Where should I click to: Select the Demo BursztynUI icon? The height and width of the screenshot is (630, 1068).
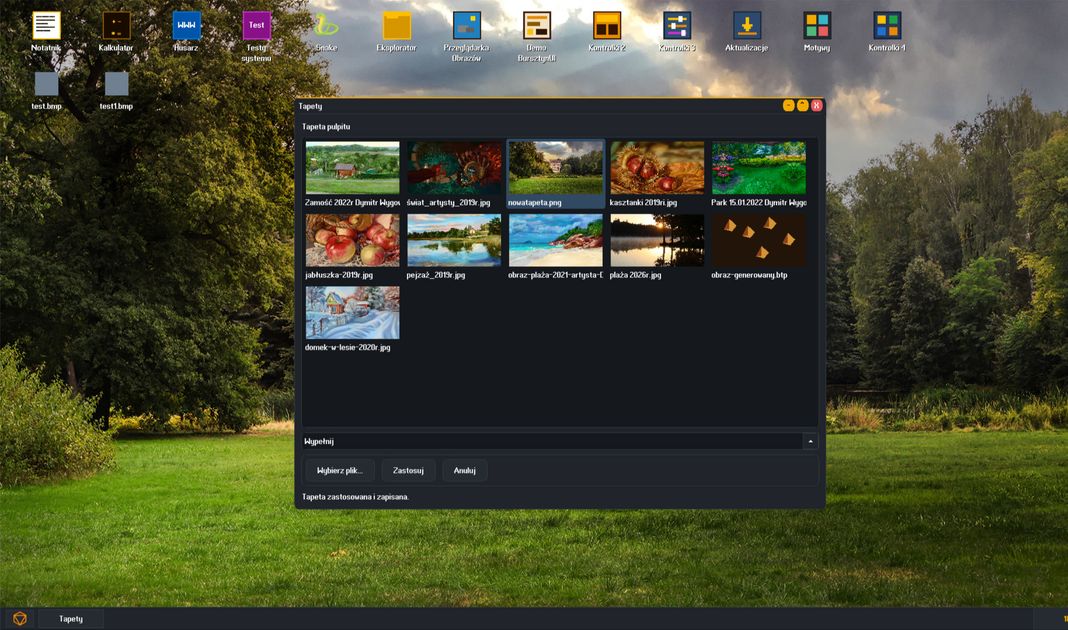click(537, 26)
